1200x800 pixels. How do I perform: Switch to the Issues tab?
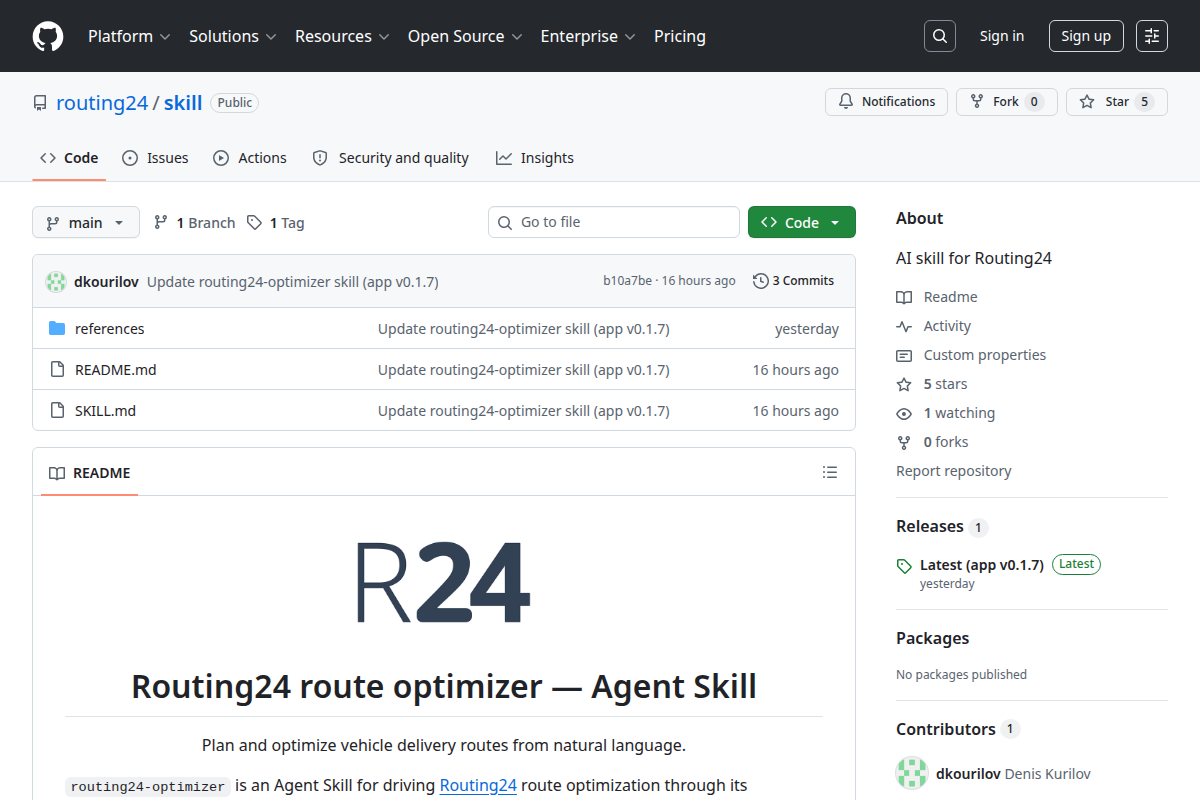coord(155,158)
